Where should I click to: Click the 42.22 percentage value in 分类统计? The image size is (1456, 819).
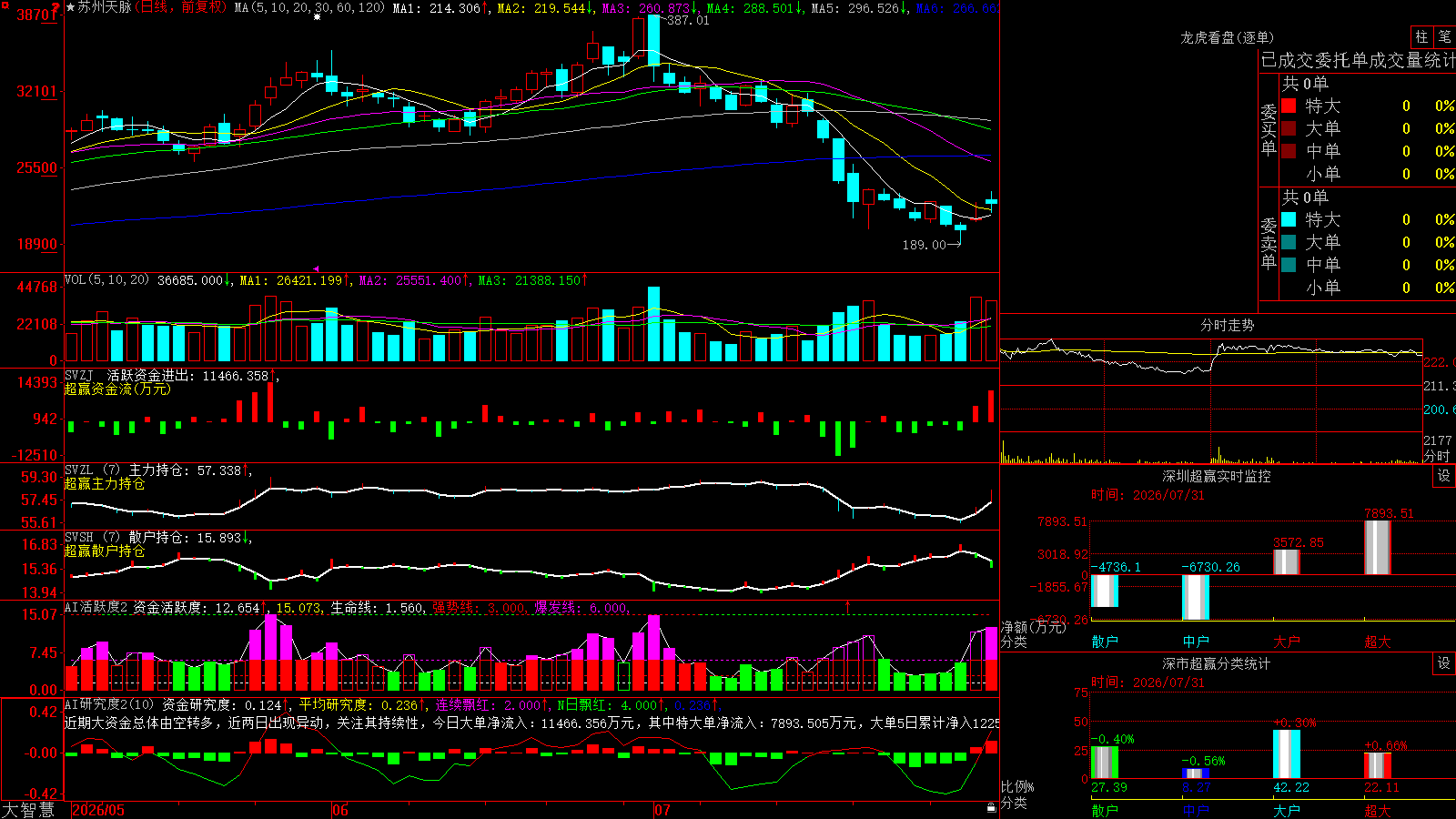[1290, 787]
